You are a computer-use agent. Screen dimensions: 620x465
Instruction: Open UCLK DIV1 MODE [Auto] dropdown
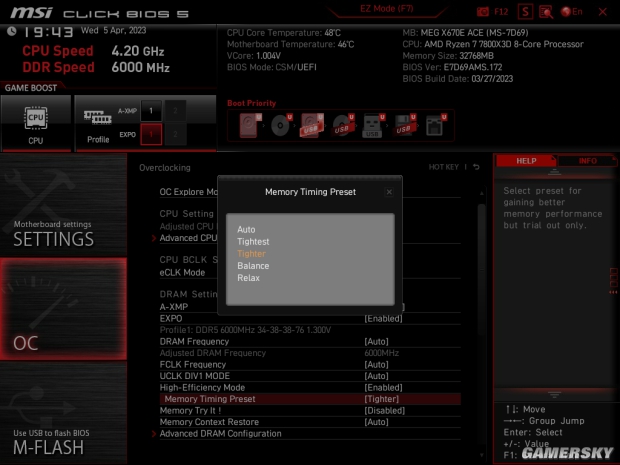coord(376,376)
